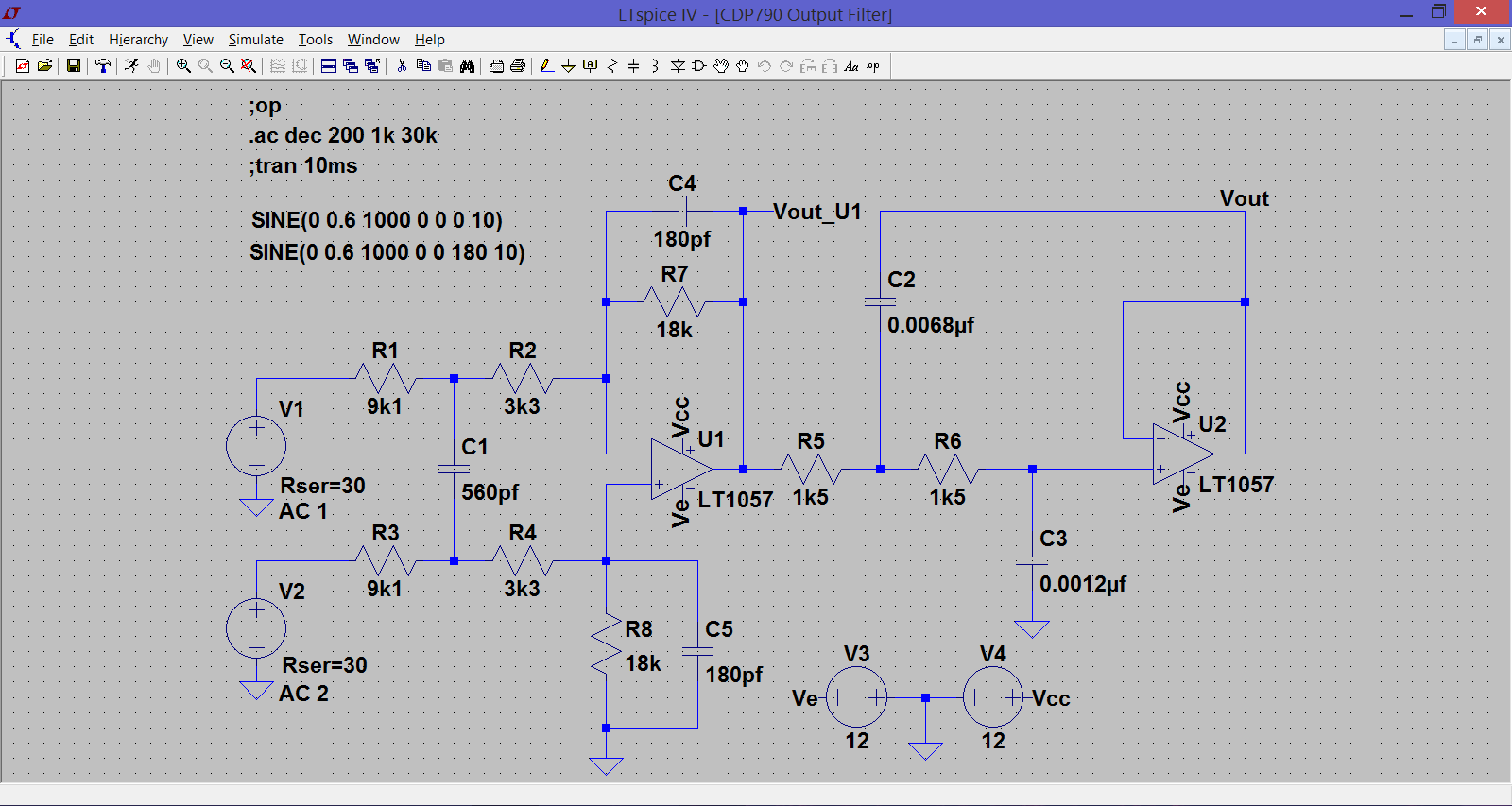
Task: Click the LT1057 label under U1
Action: 735,500
